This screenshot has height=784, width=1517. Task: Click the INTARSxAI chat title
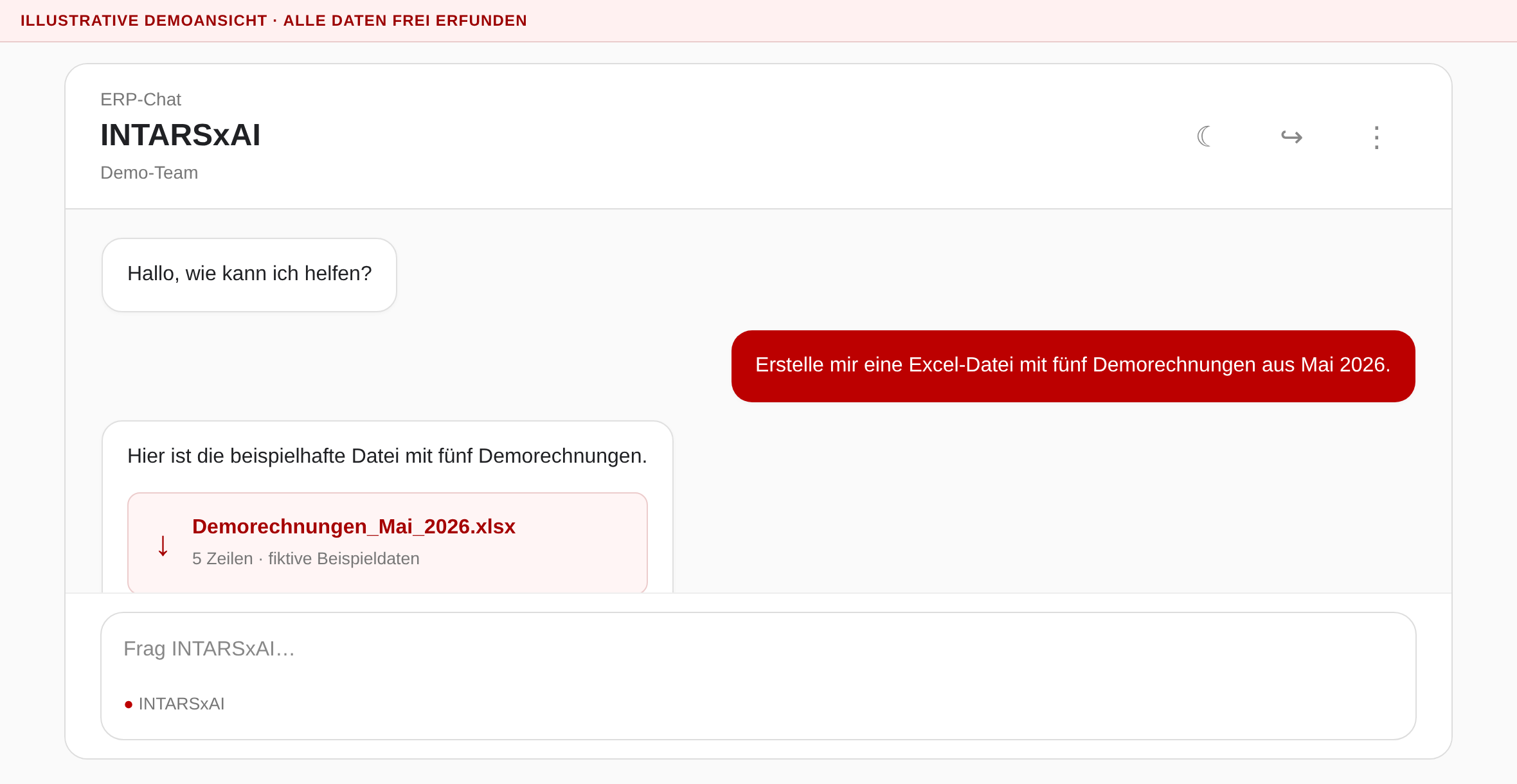click(x=181, y=135)
